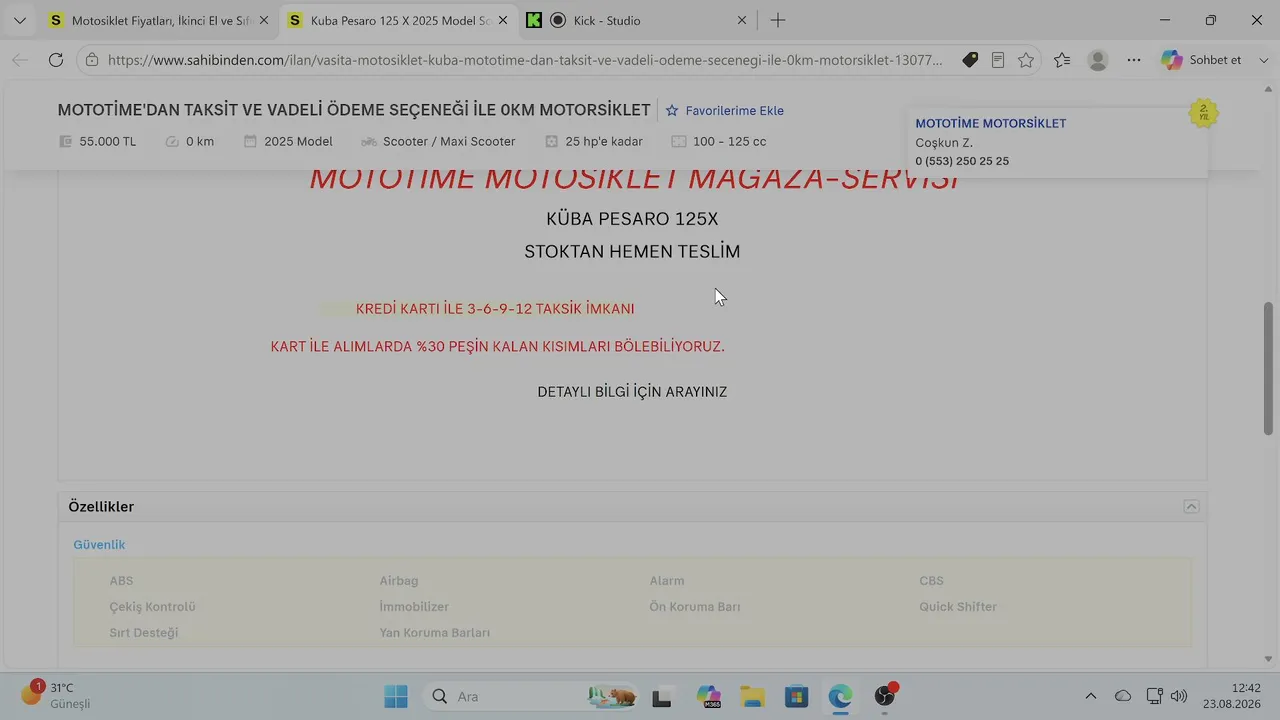
Task: Click the 25 hp'e kadar value
Action: point(604,142)
